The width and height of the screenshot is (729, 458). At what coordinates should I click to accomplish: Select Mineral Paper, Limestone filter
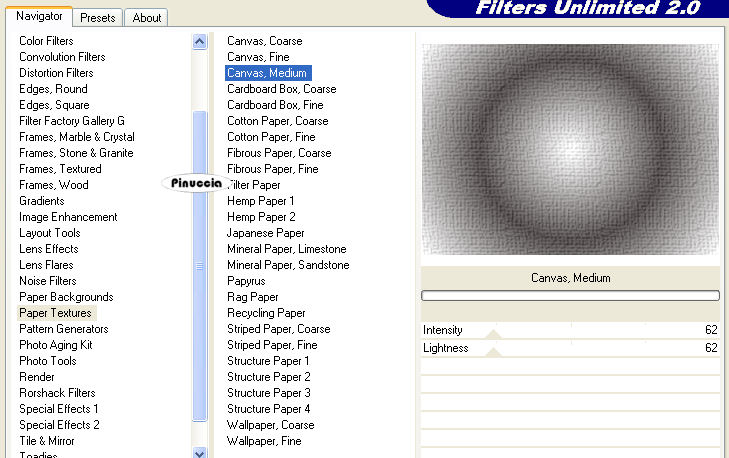(286, 249)
